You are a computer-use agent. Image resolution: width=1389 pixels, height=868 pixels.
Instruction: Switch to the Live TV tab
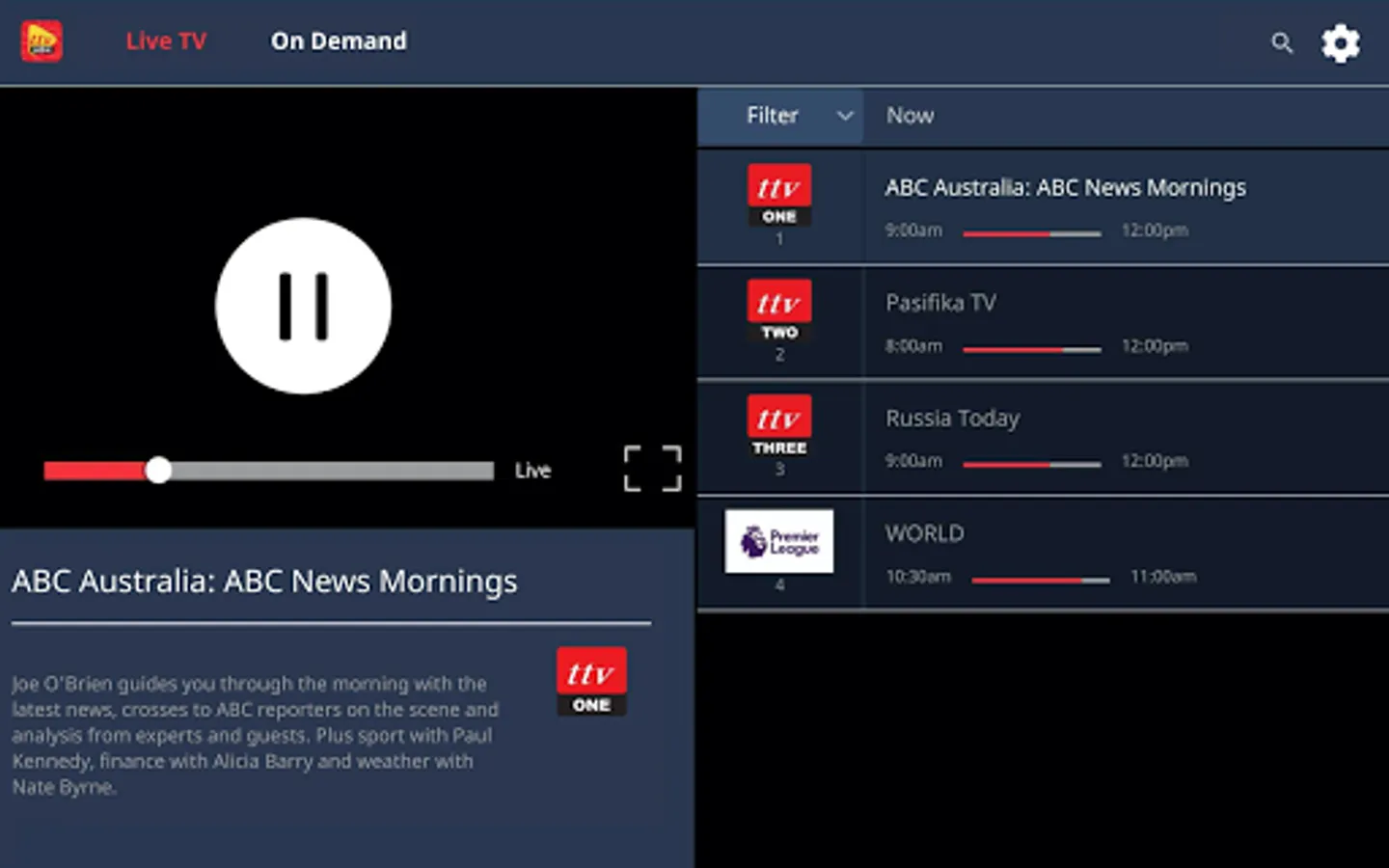click(x=166, y=41)
